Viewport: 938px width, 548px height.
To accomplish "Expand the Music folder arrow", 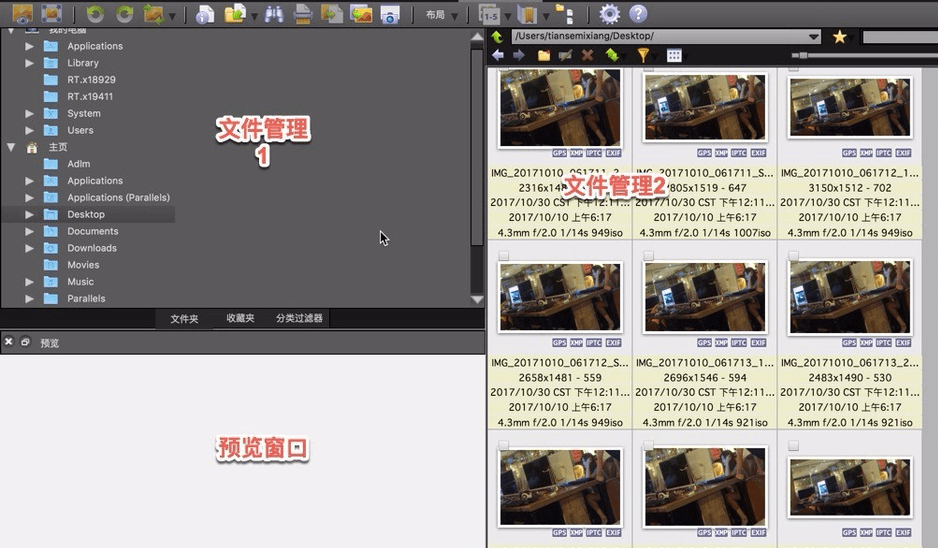I will (x=29, y=281).
